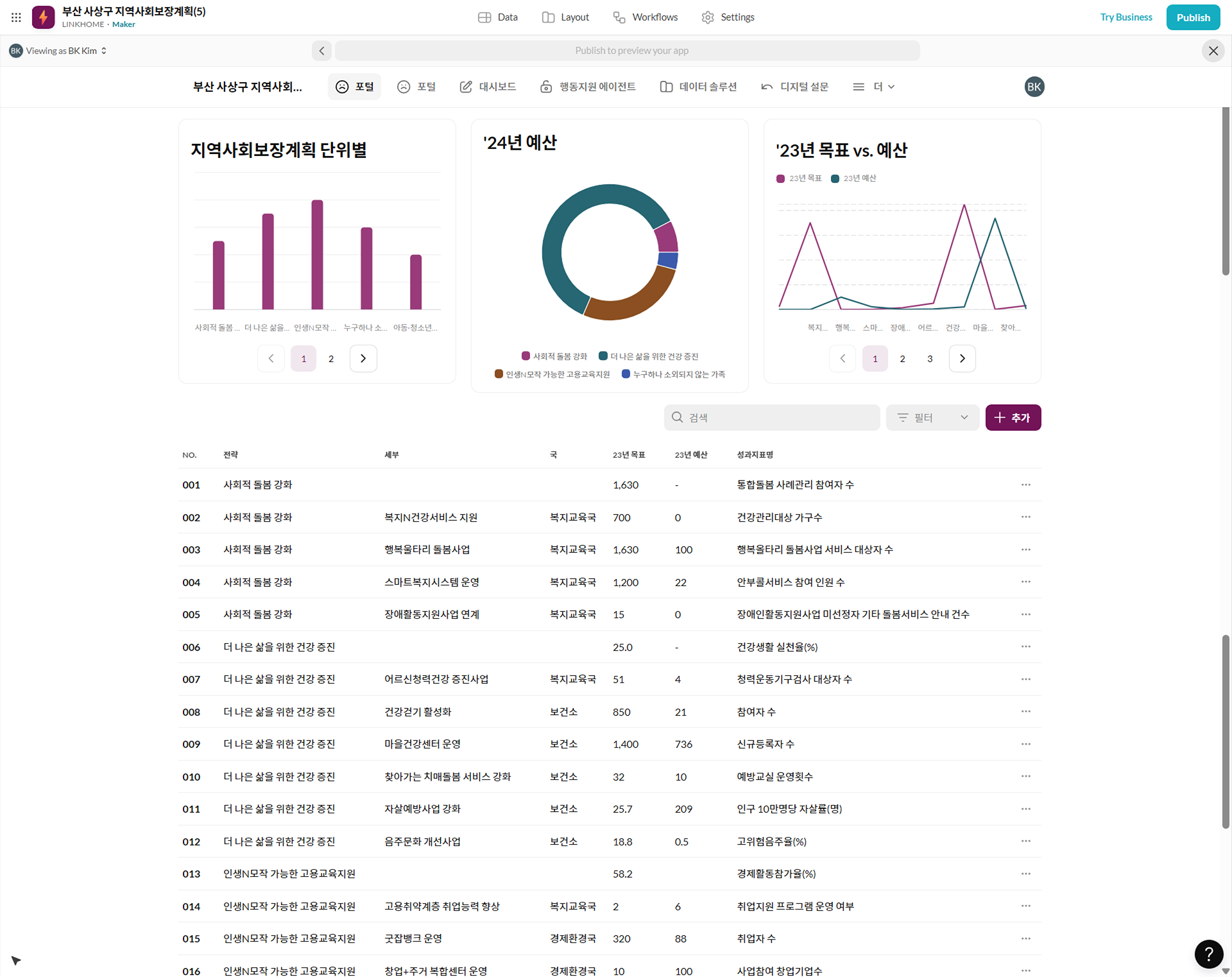Open row 001's ellipsis options menu

[x=1025, y=485]
